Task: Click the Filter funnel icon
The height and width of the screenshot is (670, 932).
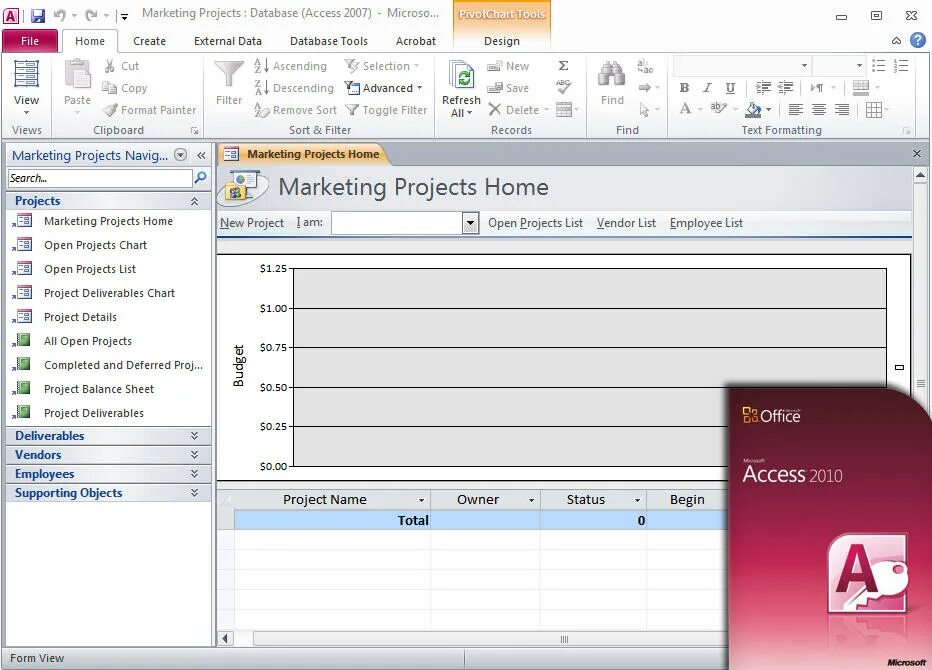Action: (229, 74)
